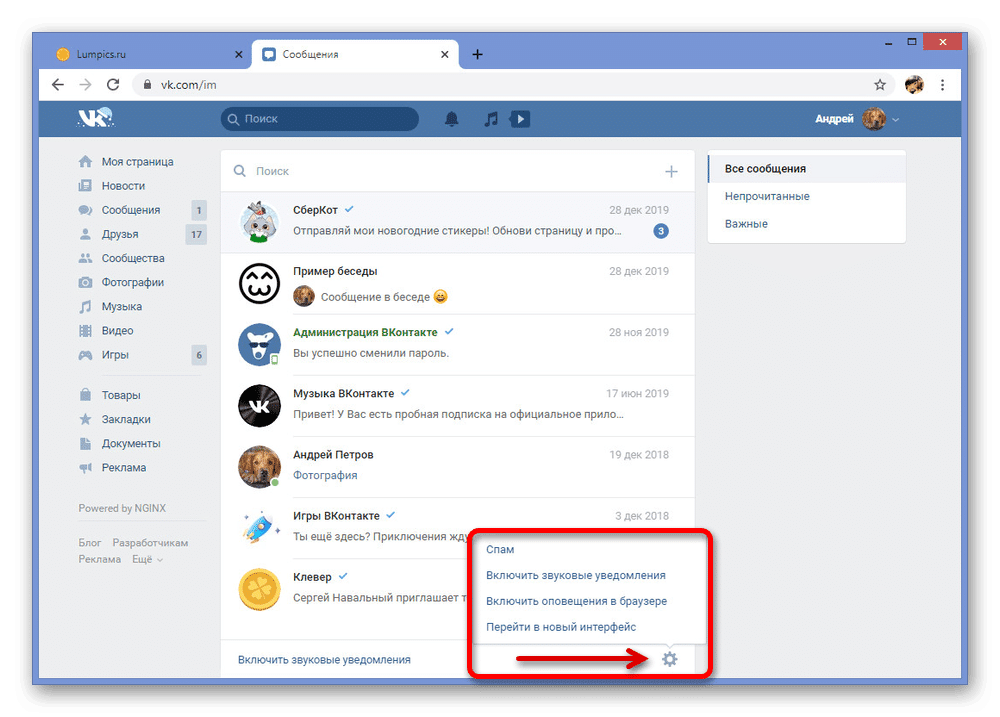The image size is (1000, 717).
Task: Bookmark this page with star icon
Action: pos(880,85)
